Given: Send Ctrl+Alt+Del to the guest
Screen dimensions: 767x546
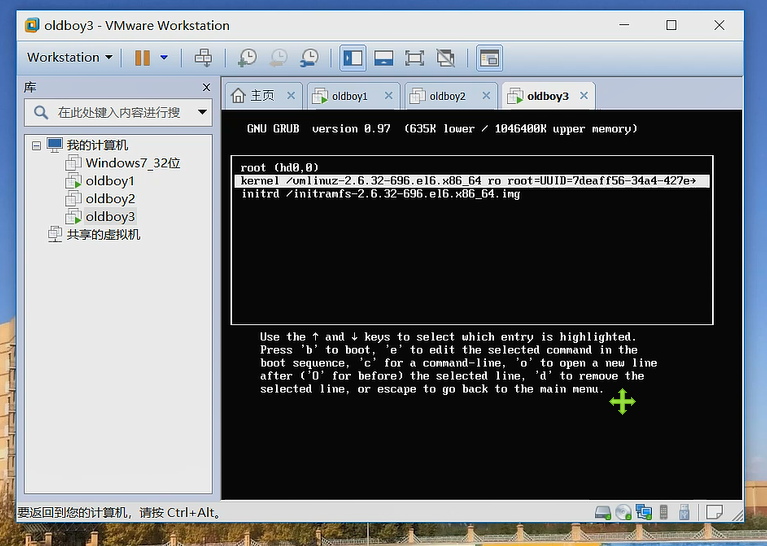Looking at the screenshot, I should 203,58.
